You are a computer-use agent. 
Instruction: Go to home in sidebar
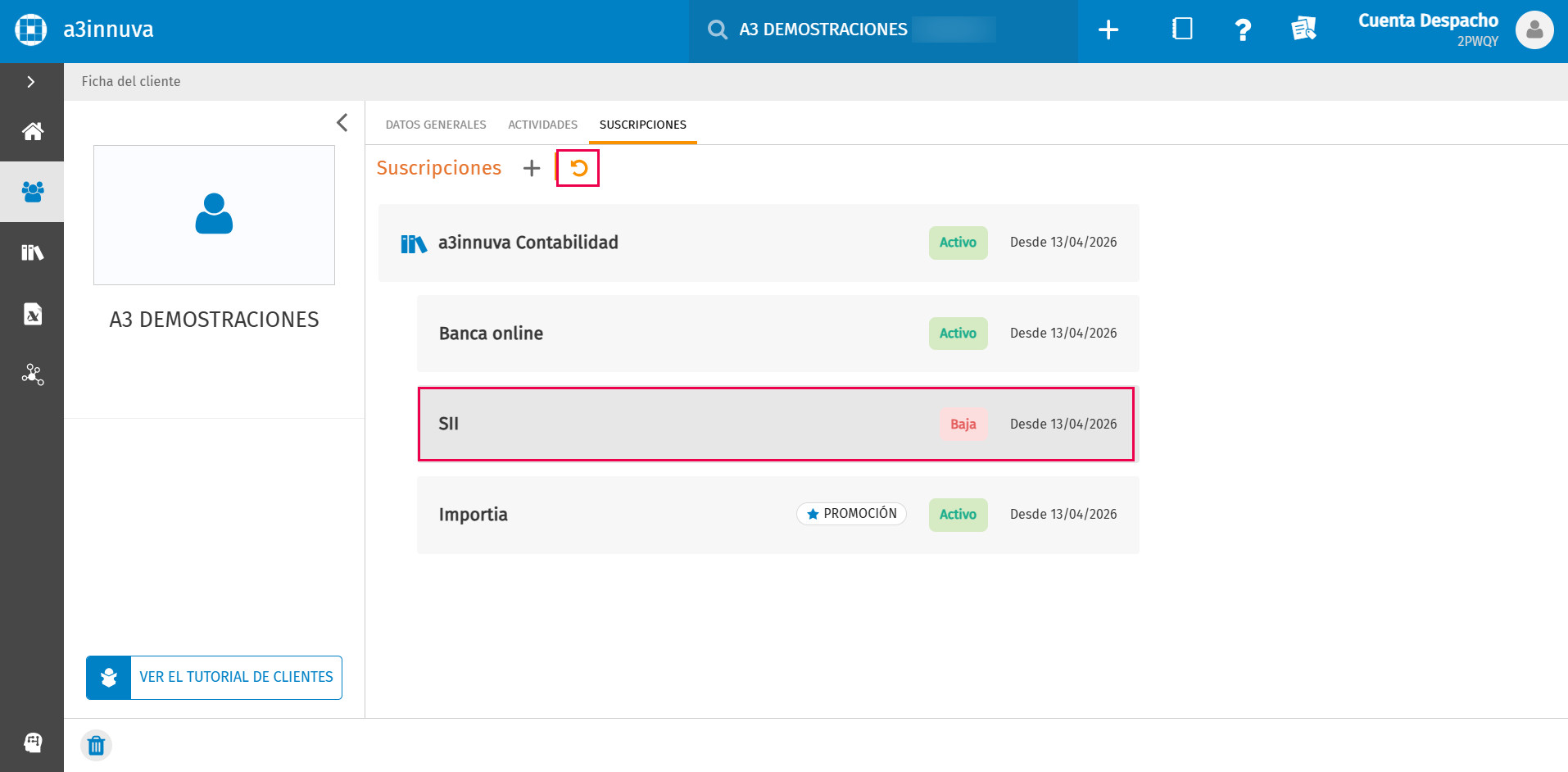click(x=32, y=131)
